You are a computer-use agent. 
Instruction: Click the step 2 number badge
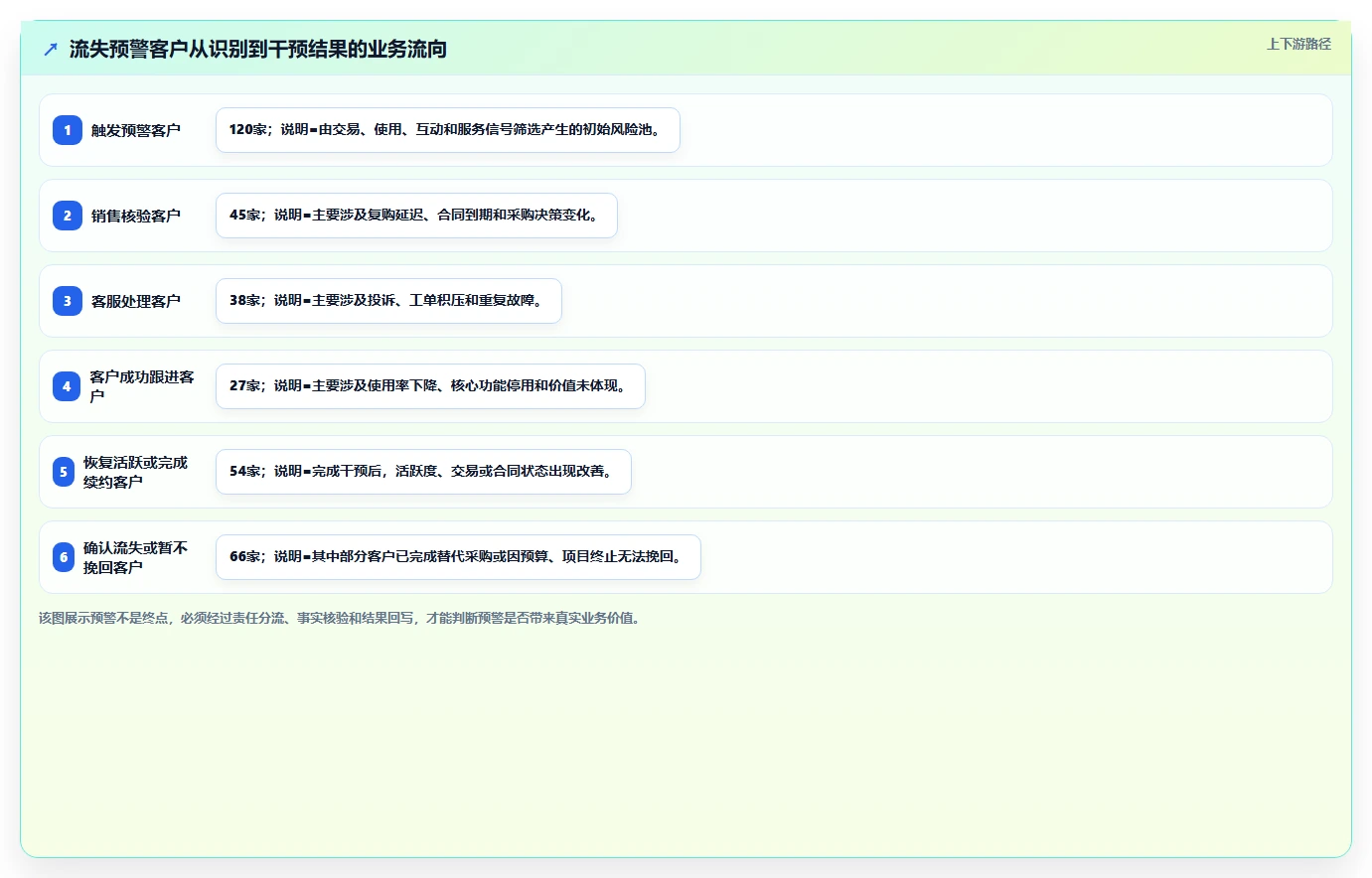coord(68,216)
